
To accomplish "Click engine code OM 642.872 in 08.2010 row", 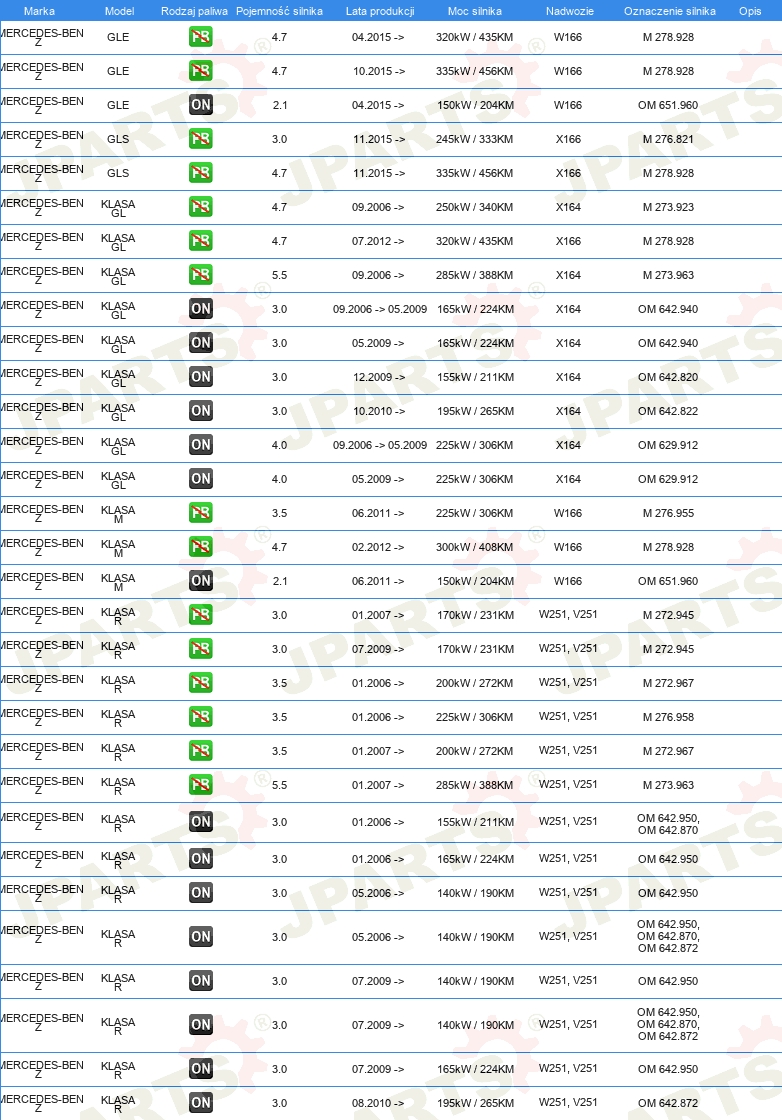I will (668, 1103).
